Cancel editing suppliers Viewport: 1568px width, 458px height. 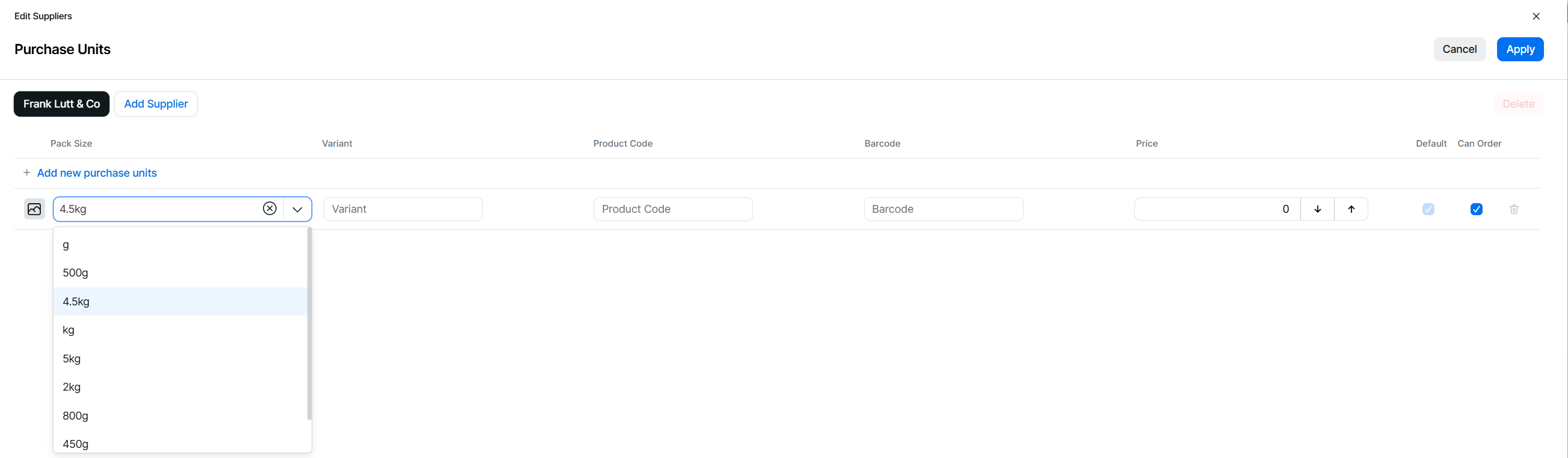tap(1459, 49)
